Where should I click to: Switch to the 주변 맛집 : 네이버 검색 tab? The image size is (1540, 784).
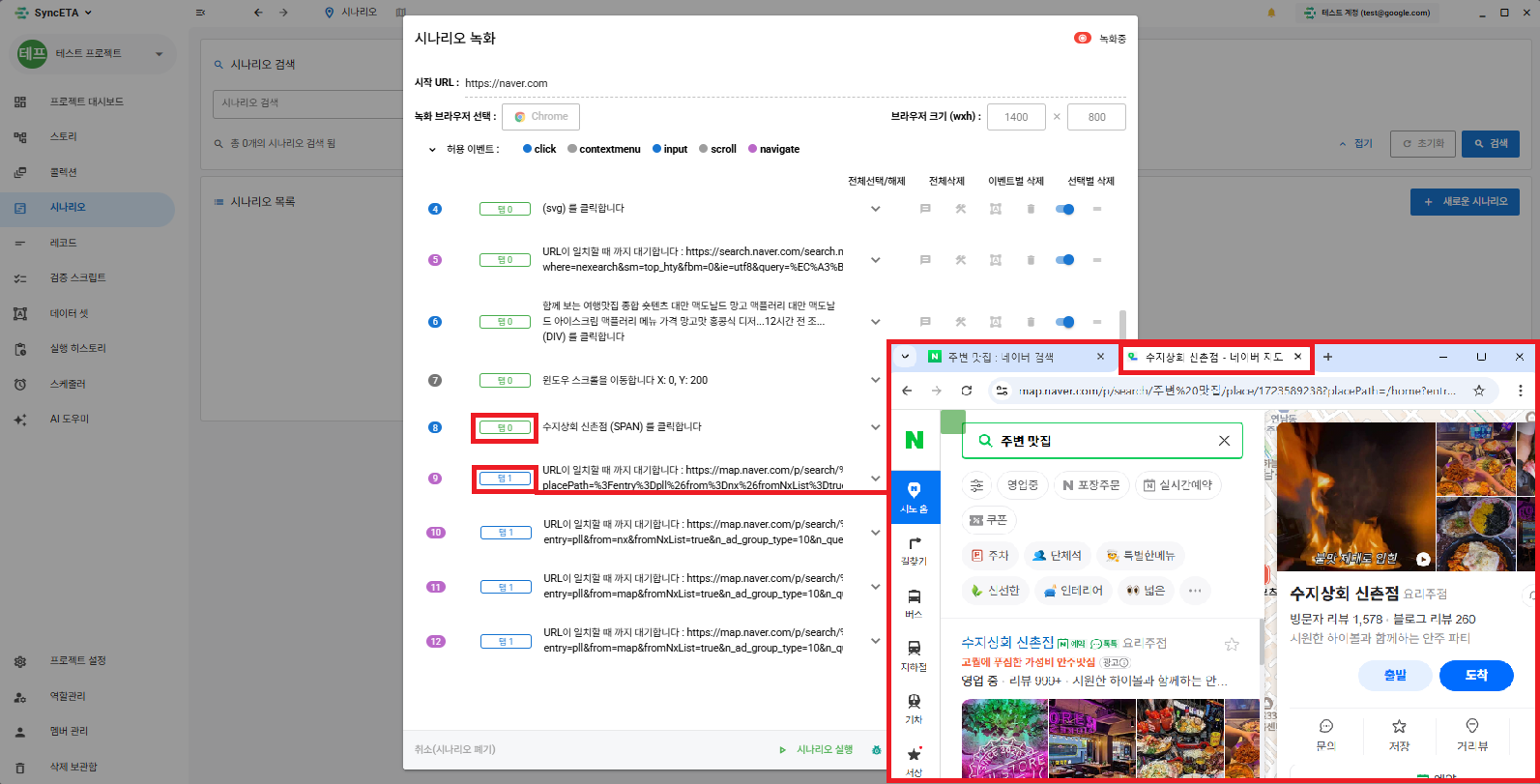(x=1015, y=357)
